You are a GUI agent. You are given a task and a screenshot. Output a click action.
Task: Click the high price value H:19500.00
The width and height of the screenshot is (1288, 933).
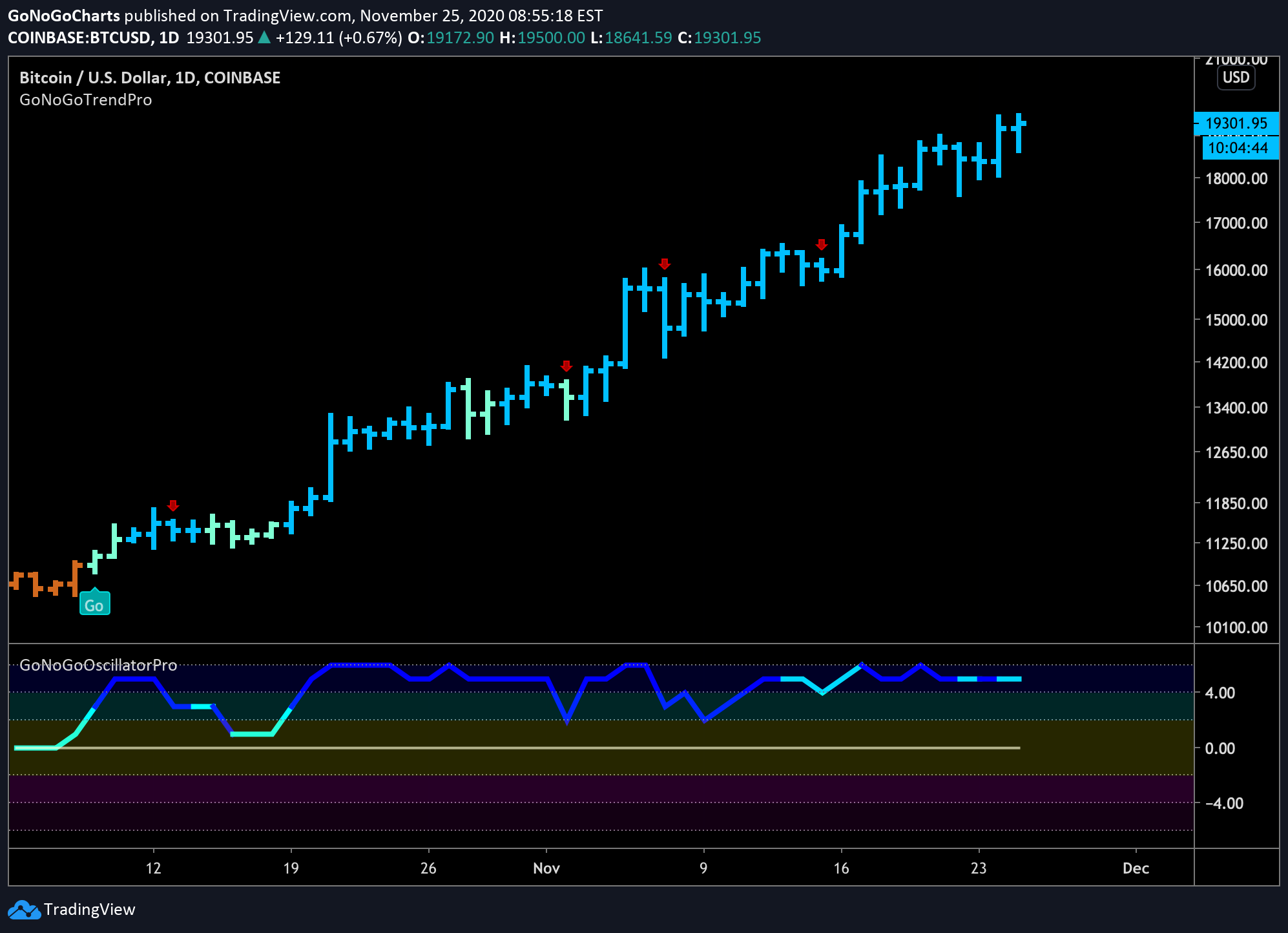543,37
